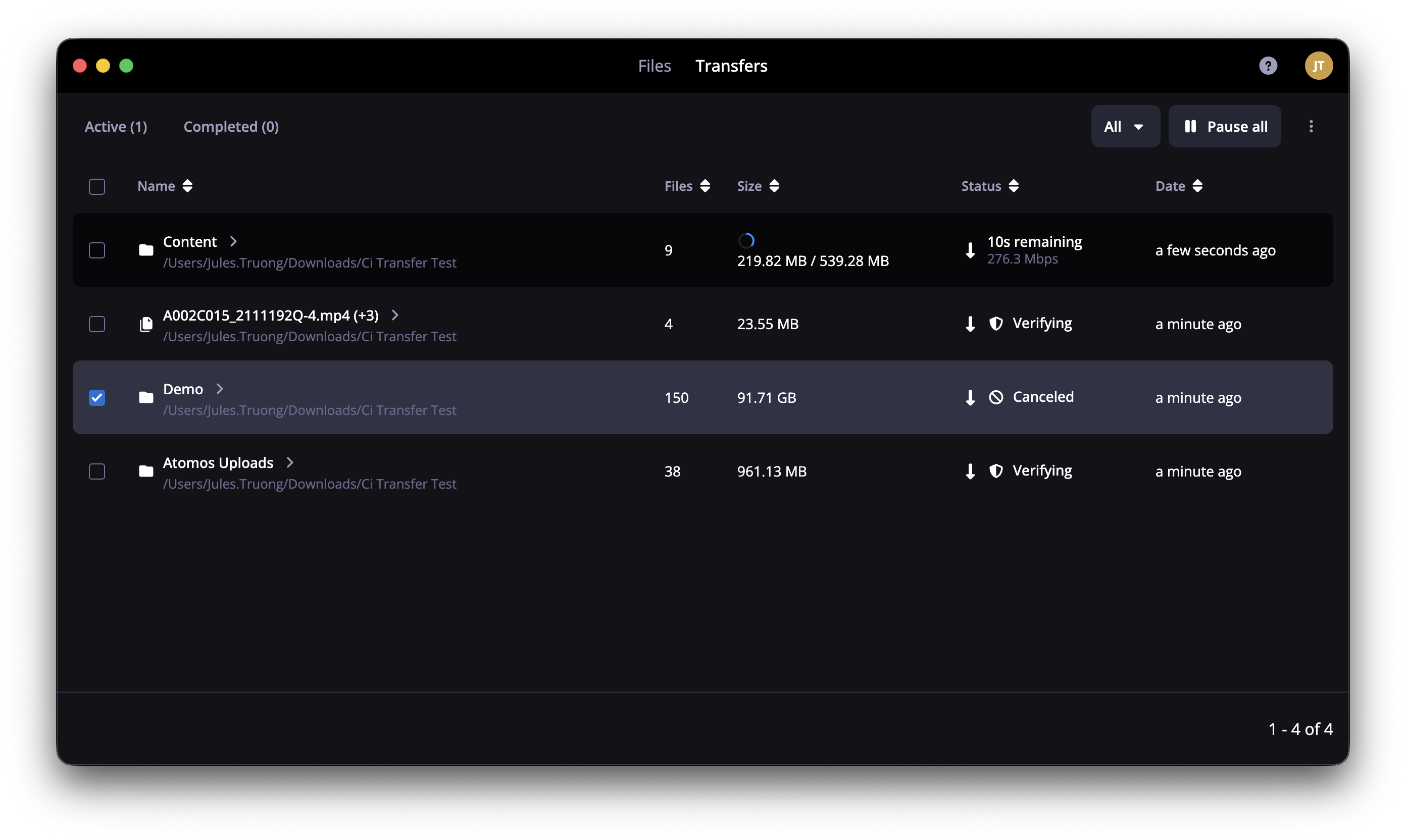
Task: Expand the Demo transfer chevron
Action: 220,389
